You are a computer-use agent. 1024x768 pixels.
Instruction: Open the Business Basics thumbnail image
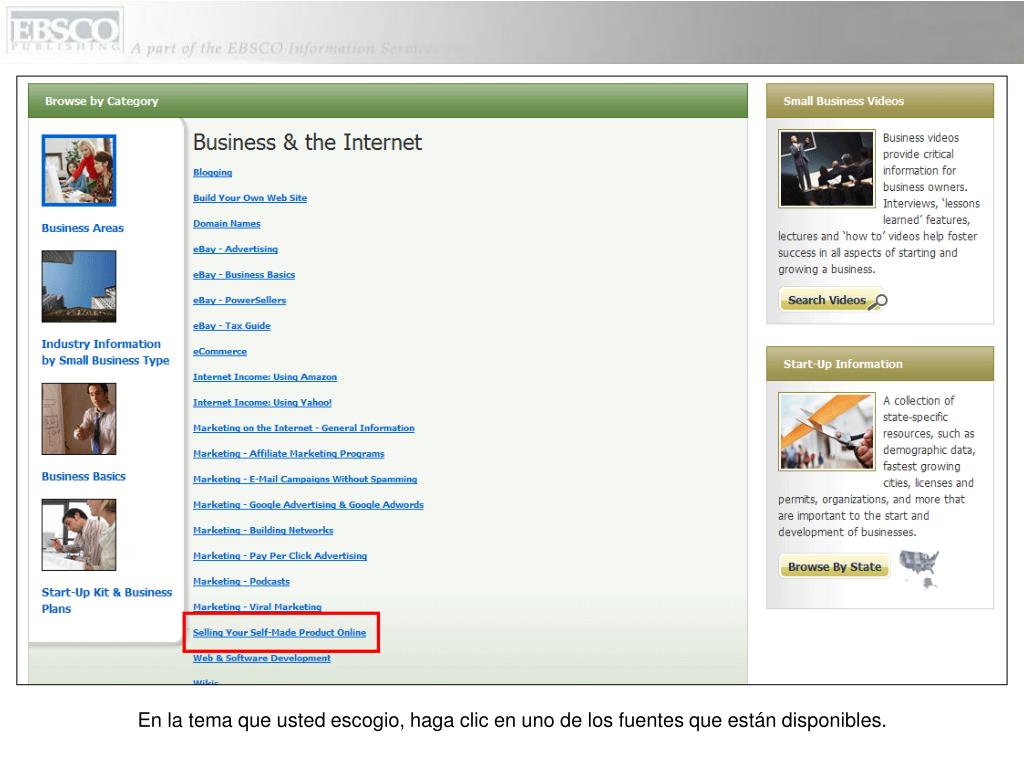tap(79, 419)
